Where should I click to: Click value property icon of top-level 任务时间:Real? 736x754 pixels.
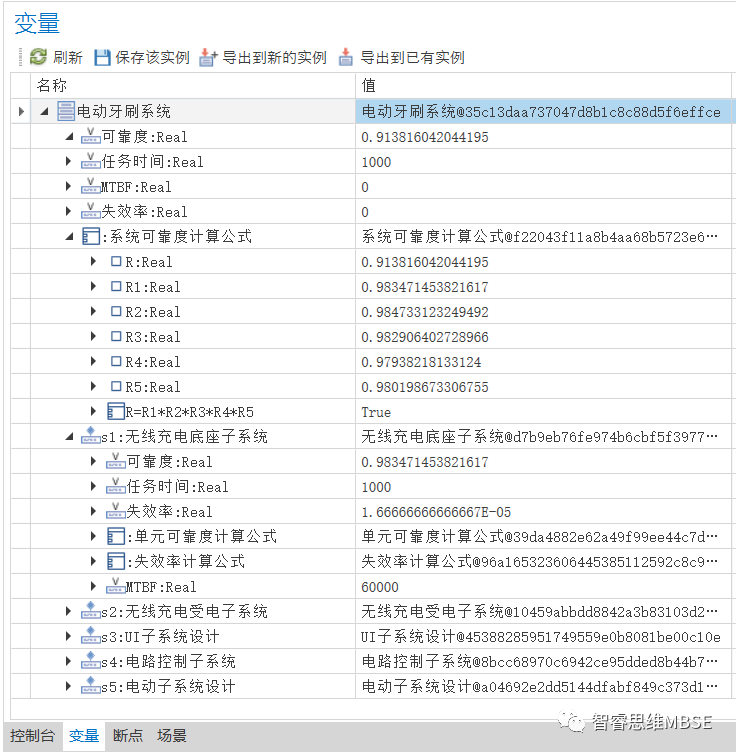(90, 162)
